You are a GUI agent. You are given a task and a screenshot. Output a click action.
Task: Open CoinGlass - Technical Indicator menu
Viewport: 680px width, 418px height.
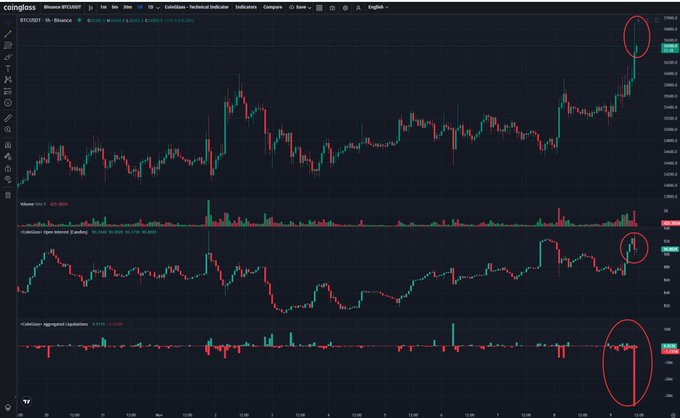pos(196,7)
